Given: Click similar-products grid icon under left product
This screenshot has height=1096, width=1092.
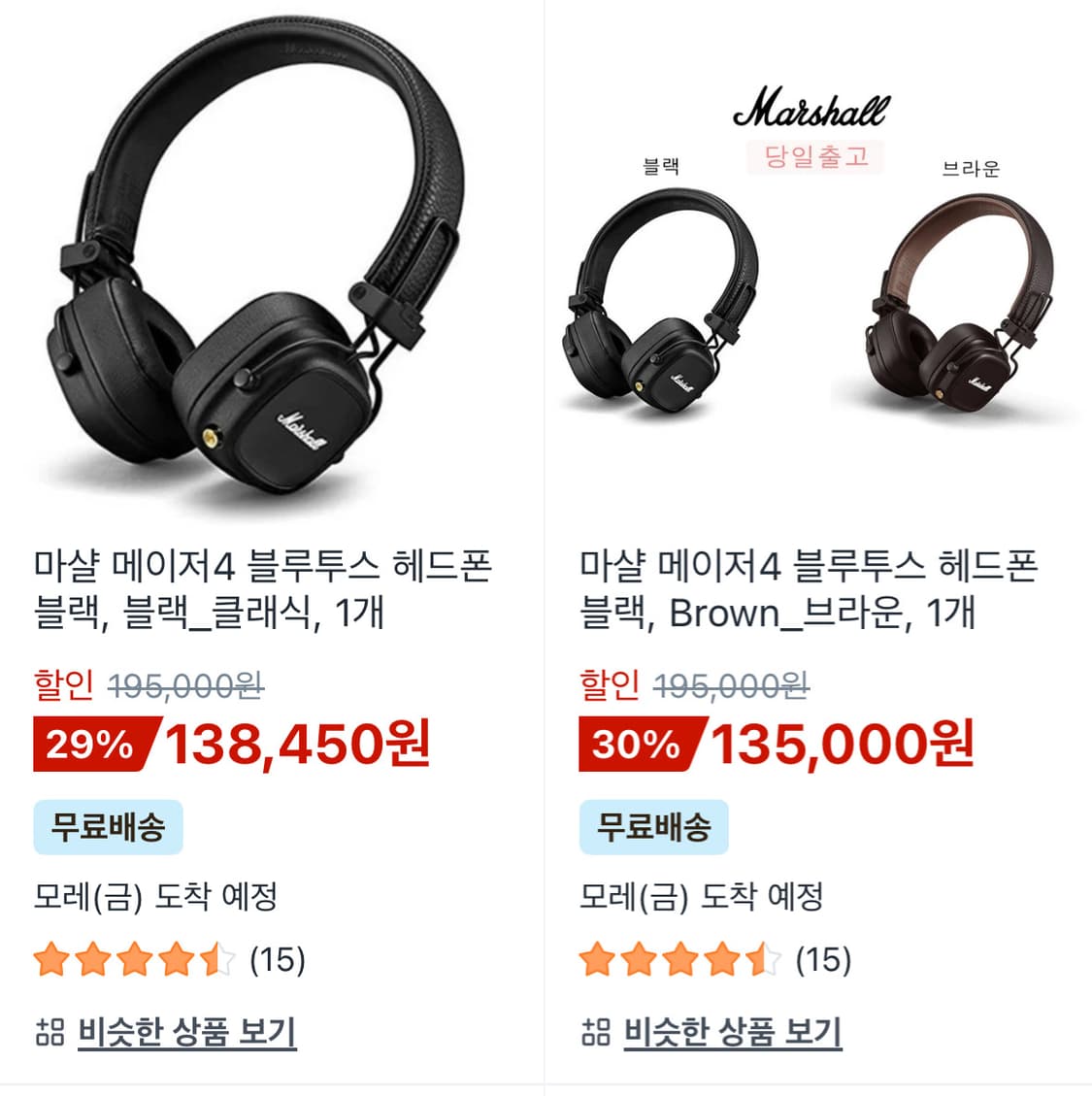Looking at the screenshot, I should [x=50, y=1031].
